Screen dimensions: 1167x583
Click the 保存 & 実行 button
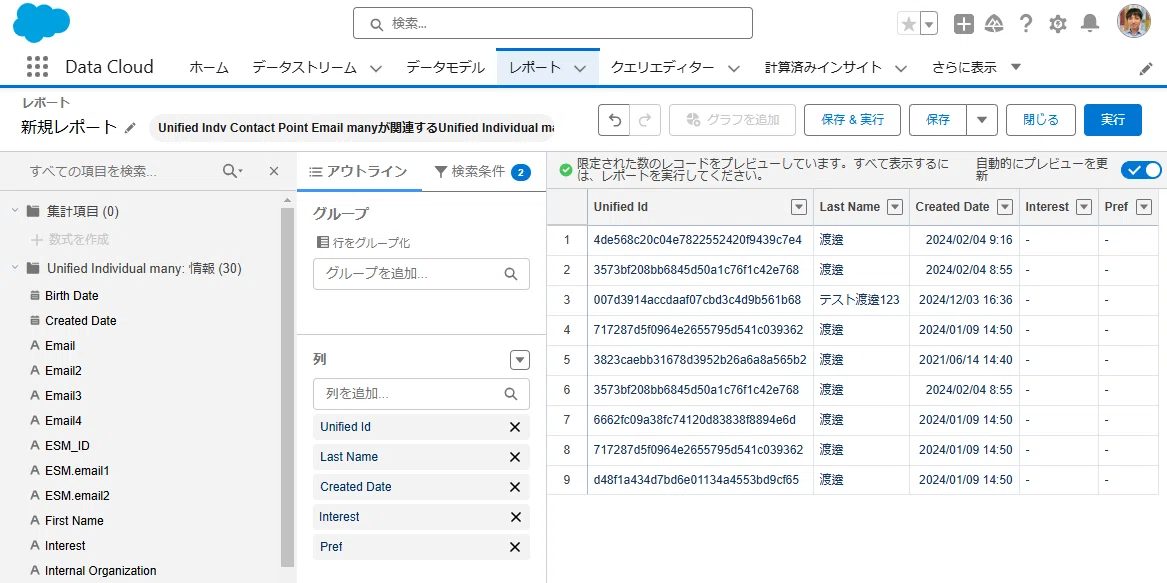(852, 120)
